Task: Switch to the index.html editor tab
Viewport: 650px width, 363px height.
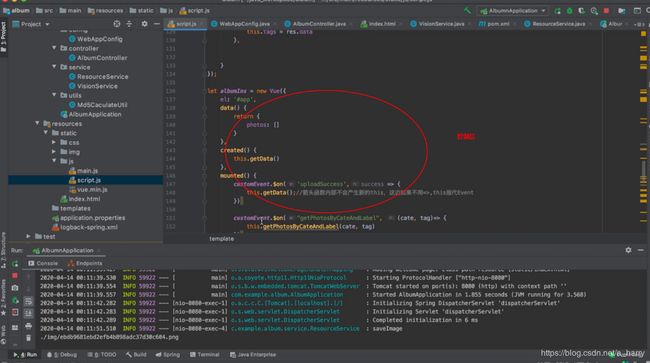Action: (x=378, y=24)
